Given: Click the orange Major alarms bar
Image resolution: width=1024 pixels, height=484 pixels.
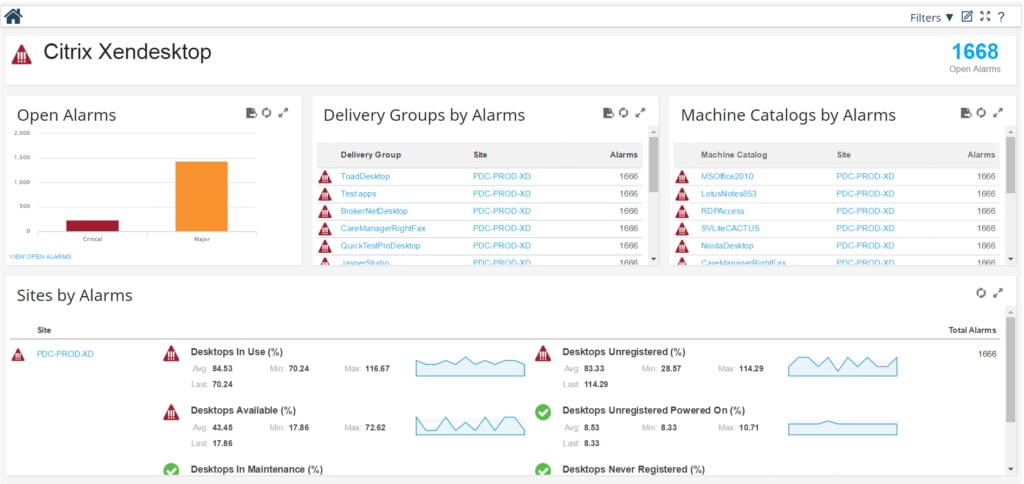Looking at the screenshot, I should (x=201, y=195).
